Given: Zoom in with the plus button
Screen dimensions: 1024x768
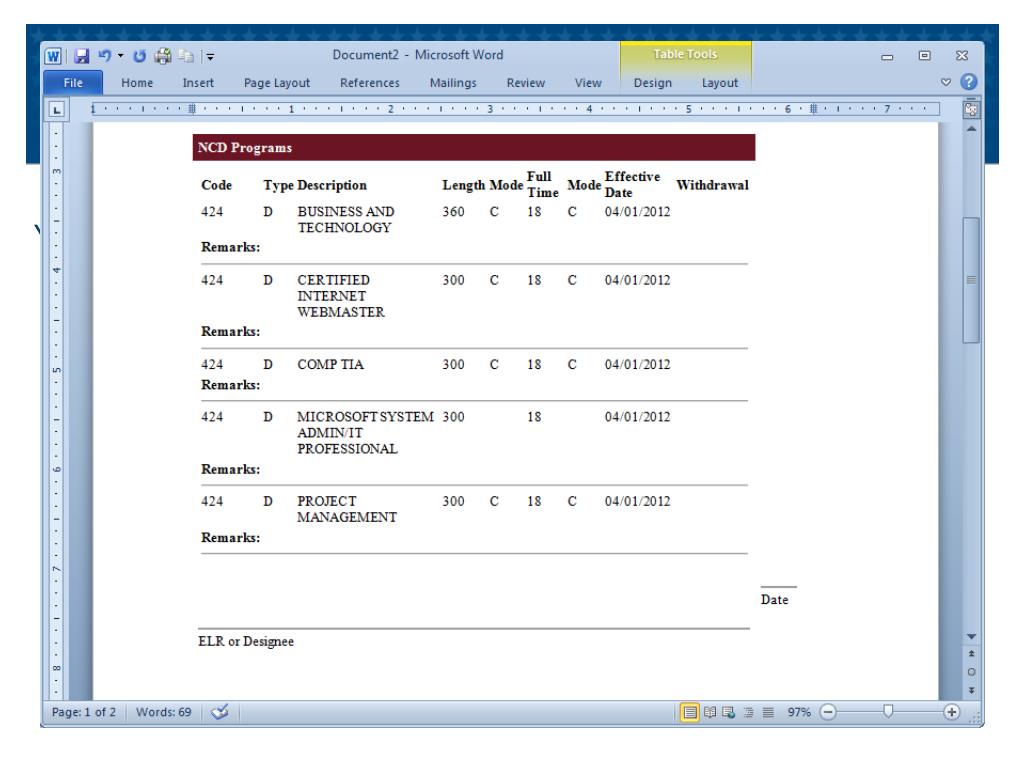Looking at the screenshot, I should [x=952, y=712].
